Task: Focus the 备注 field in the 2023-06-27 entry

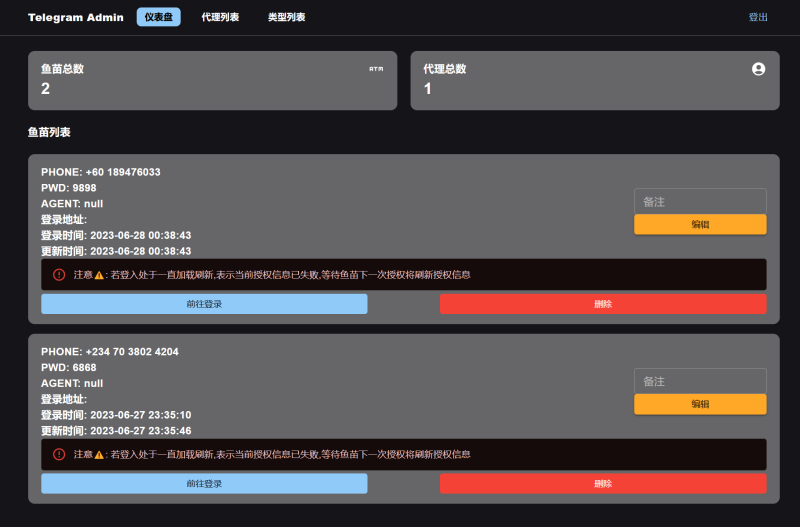Action: (x=700, y=381)
